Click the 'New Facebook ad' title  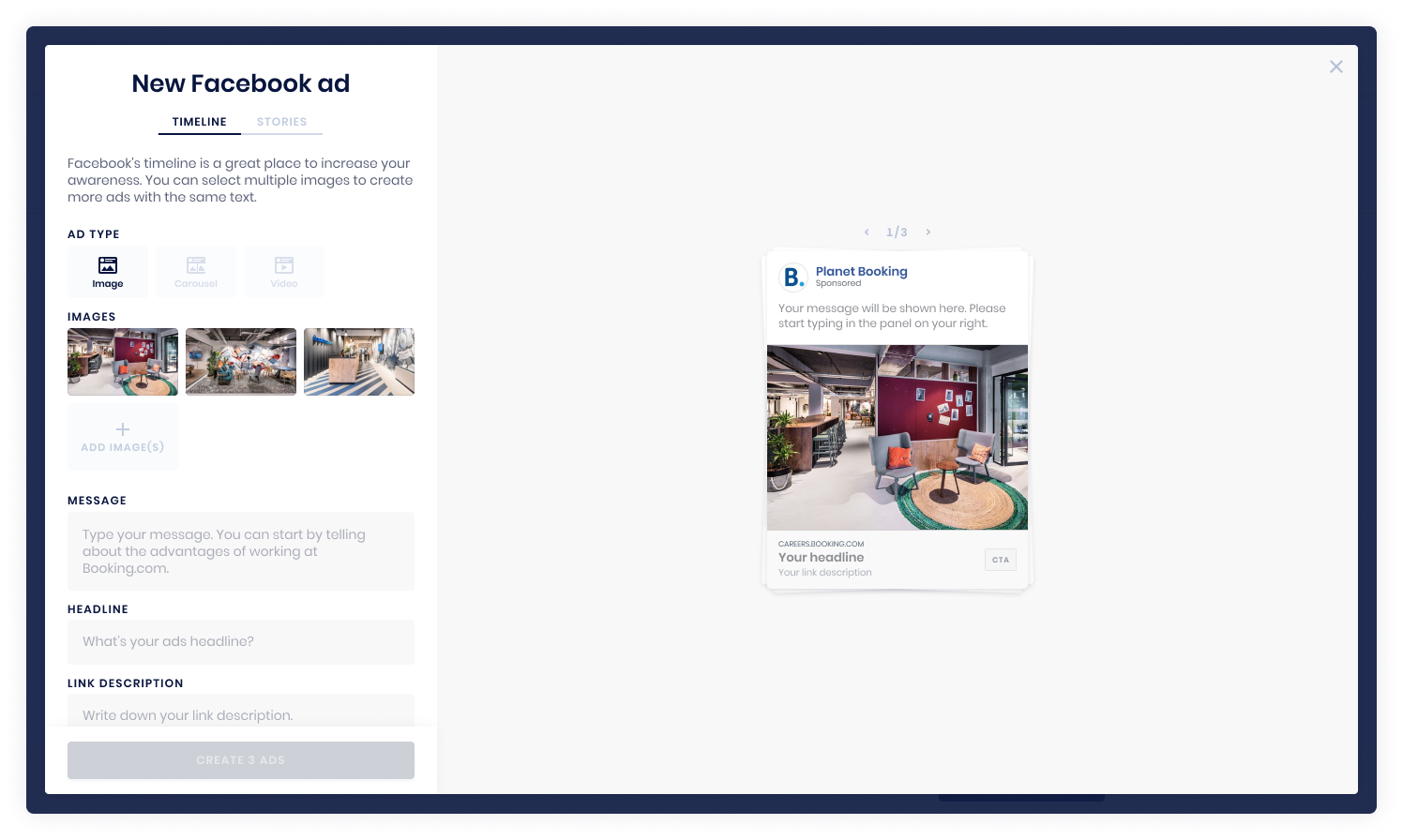pyautogui.click(x=241, y=83)
